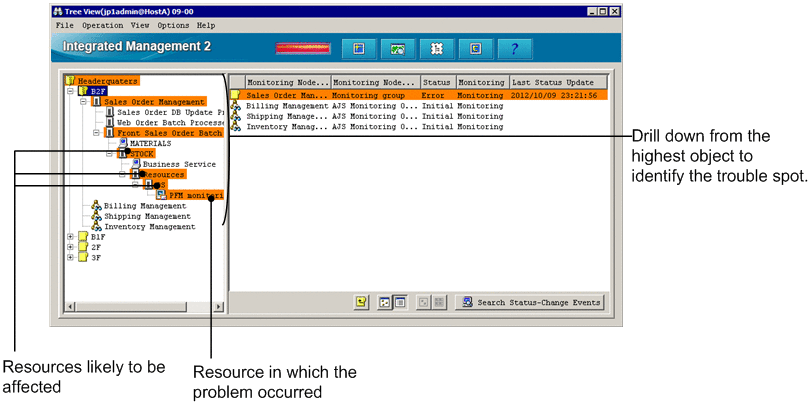The height and width of the screenshot is (406, 812).
Task: Sort by the Monitoring column header
Action: [x=483, y=82]
